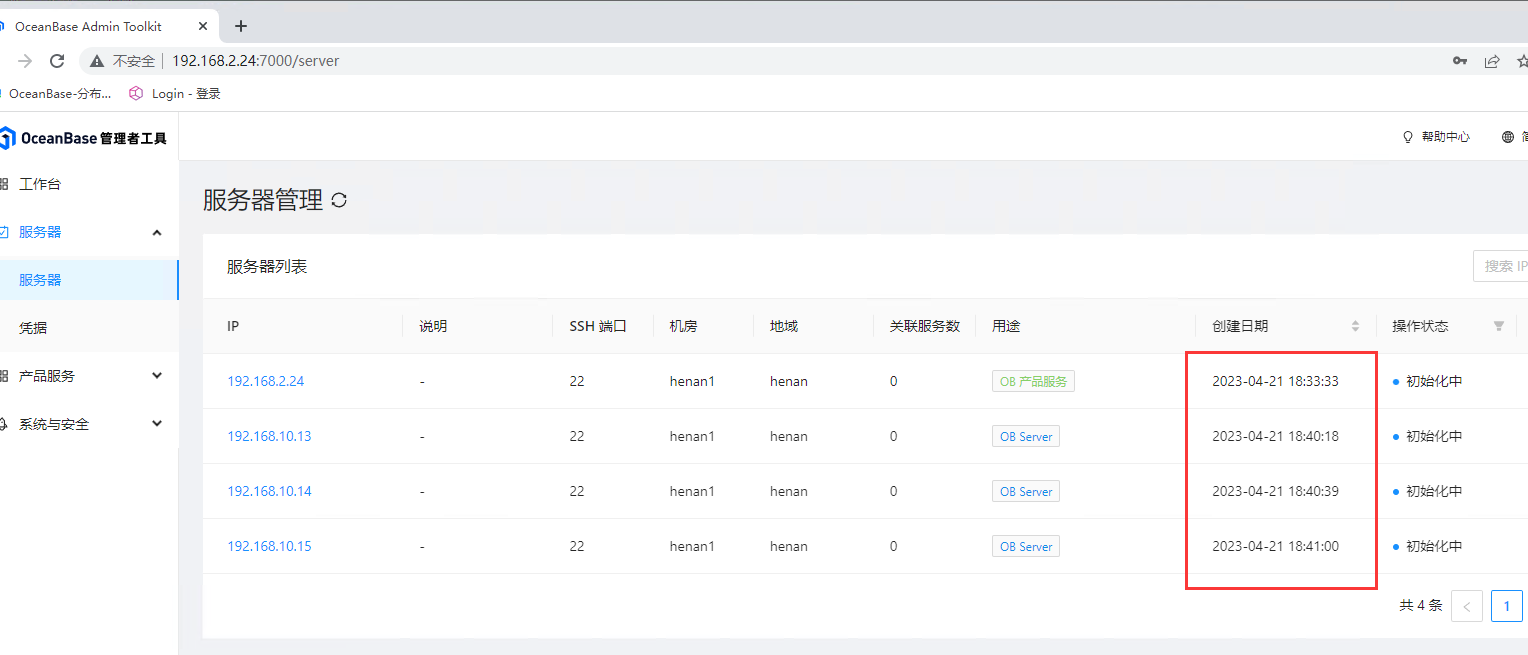Click date 2023-04-21 18:40:18

(x=1275, y=436)
